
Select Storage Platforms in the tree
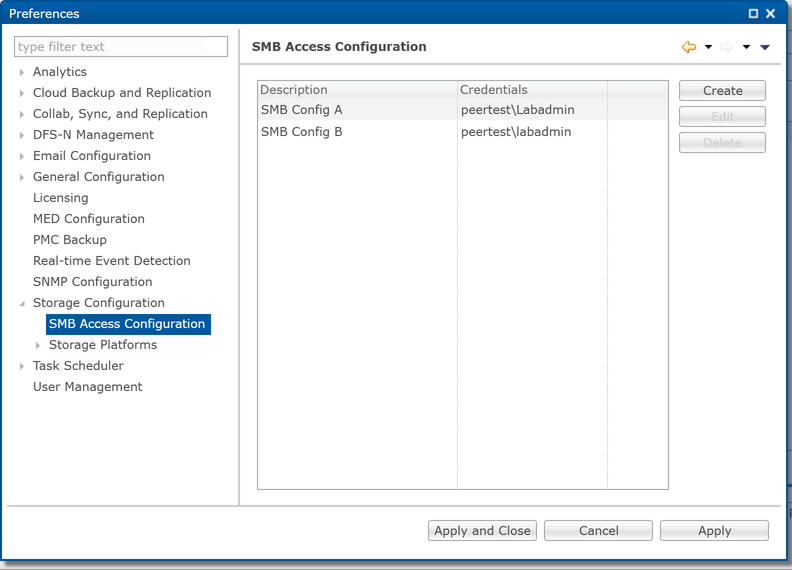103,345
